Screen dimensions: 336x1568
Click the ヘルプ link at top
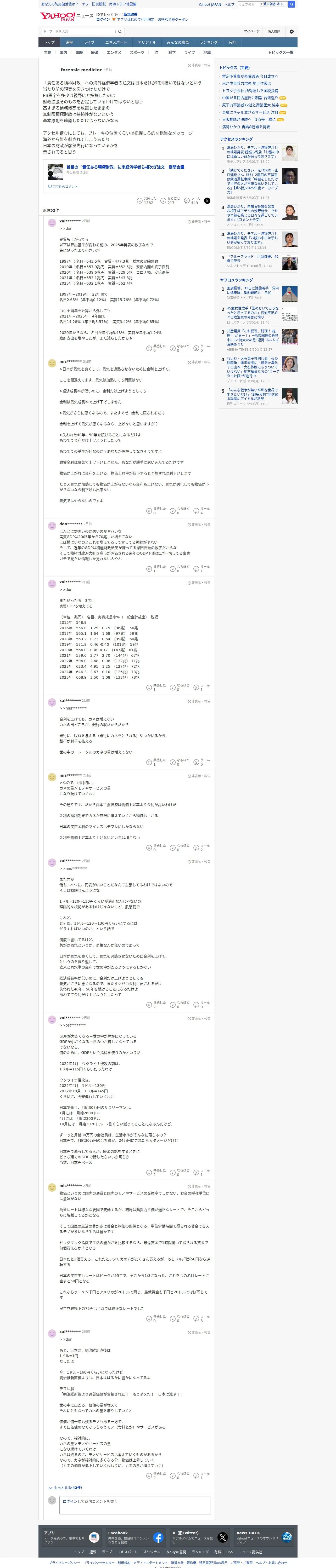tap(229, 4)
